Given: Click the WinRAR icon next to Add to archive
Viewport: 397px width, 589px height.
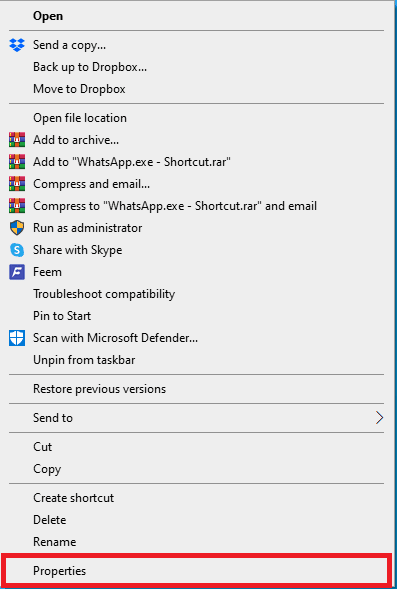Looking at the screenshot, I should [17, 140].
